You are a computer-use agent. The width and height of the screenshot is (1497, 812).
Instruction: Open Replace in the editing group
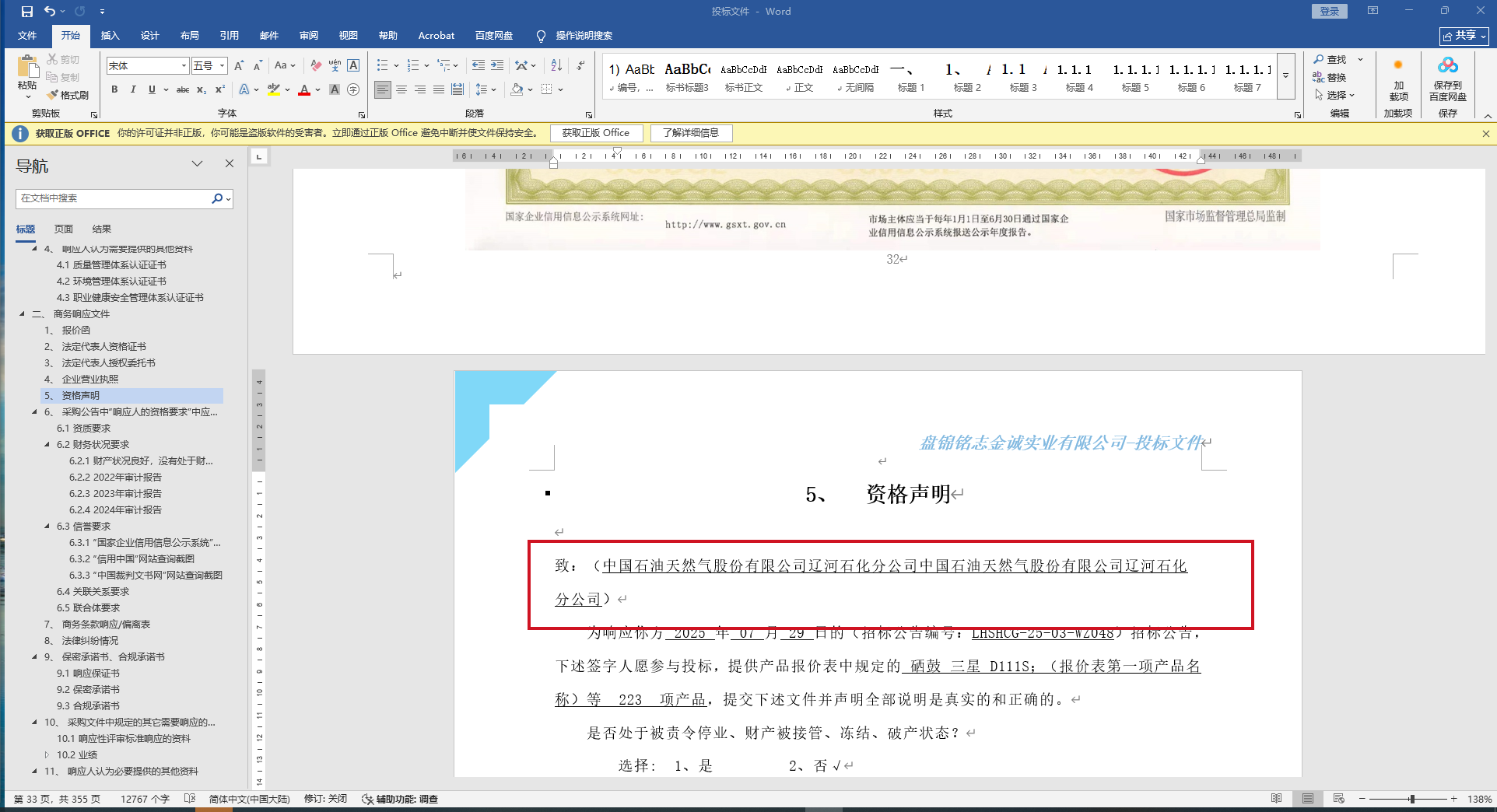click(1330, 77)
